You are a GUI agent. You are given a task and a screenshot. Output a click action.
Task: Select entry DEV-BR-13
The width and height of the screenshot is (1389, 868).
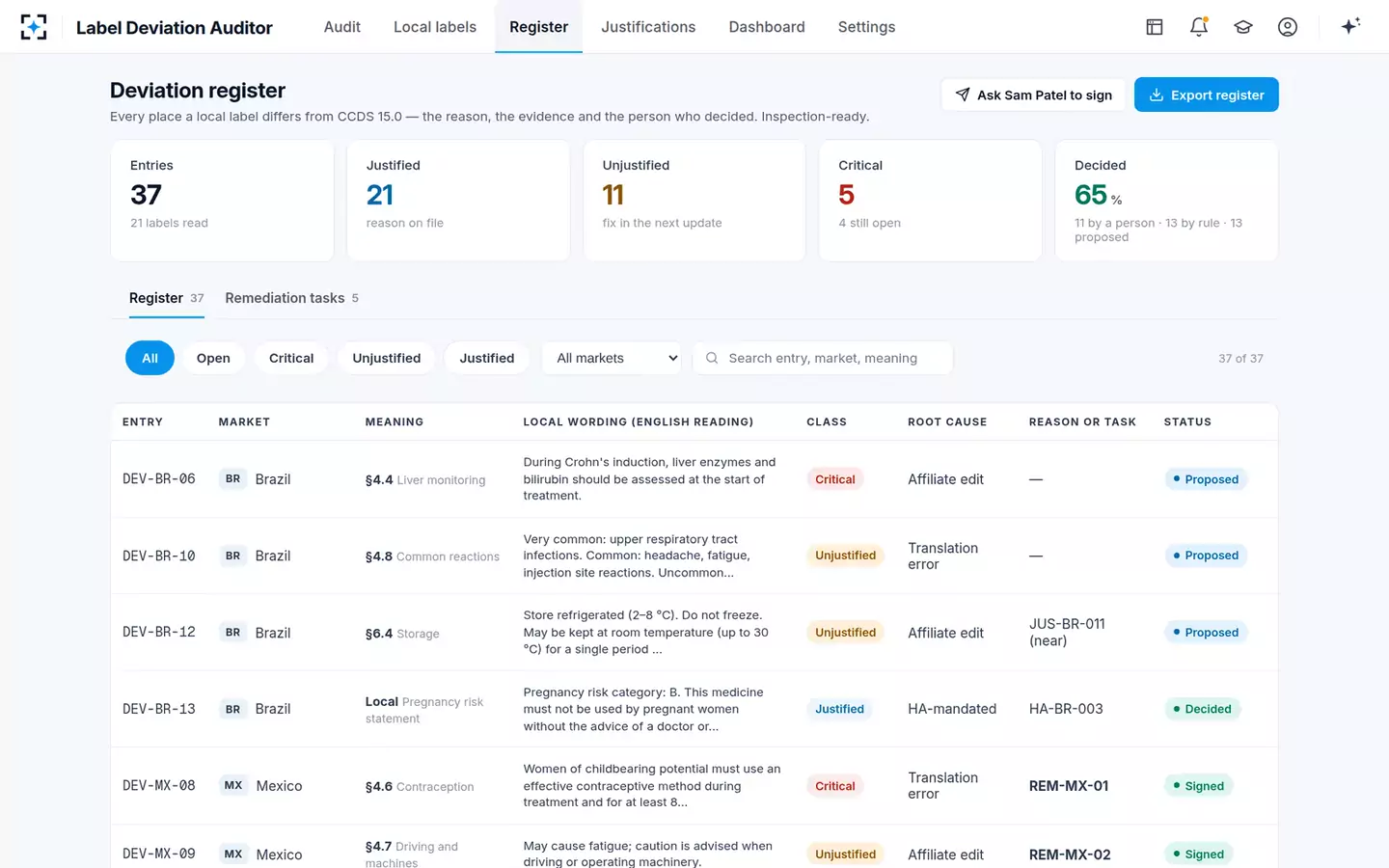159,709
